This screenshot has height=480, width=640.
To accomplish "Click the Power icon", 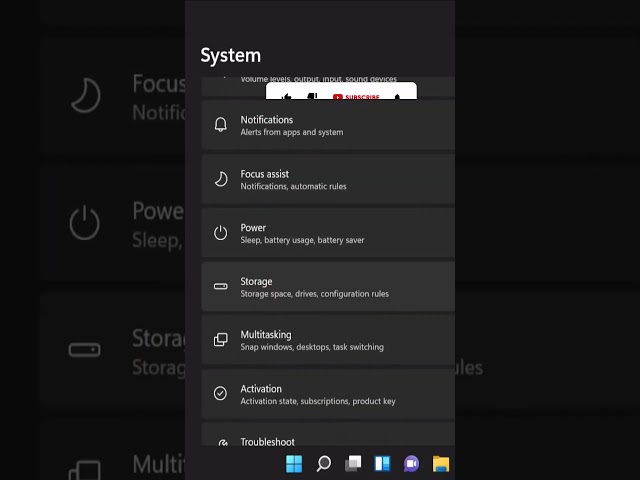I will (x=221, y=233).
